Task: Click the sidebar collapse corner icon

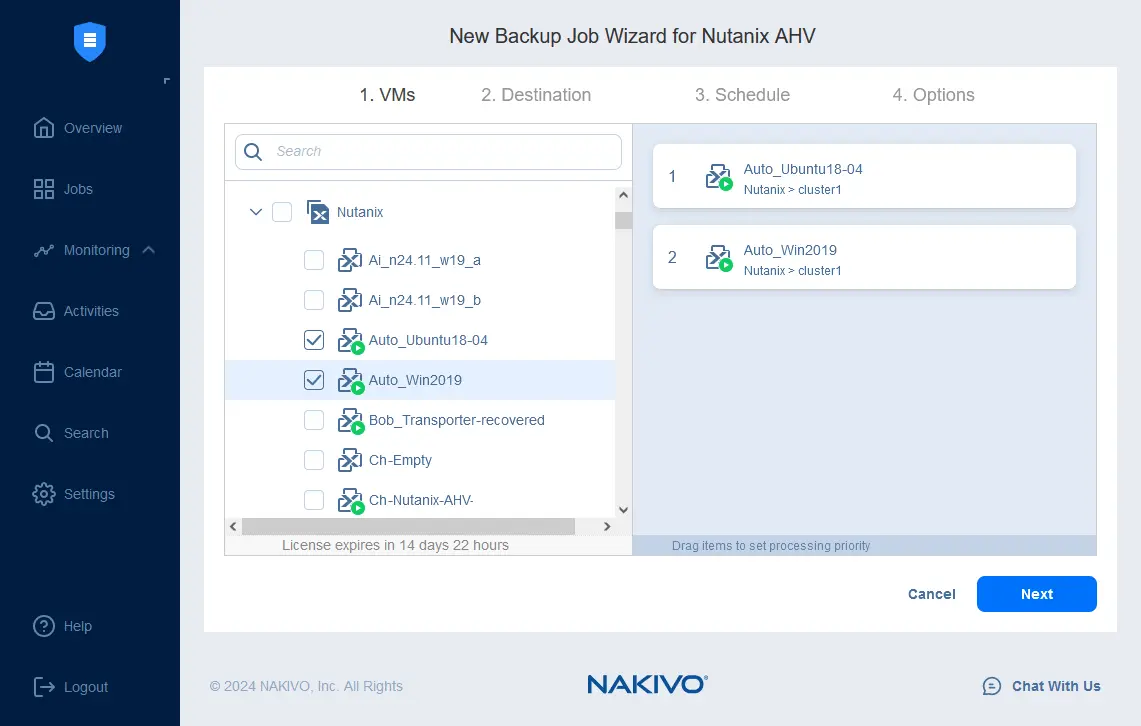Action: [167, 81]
